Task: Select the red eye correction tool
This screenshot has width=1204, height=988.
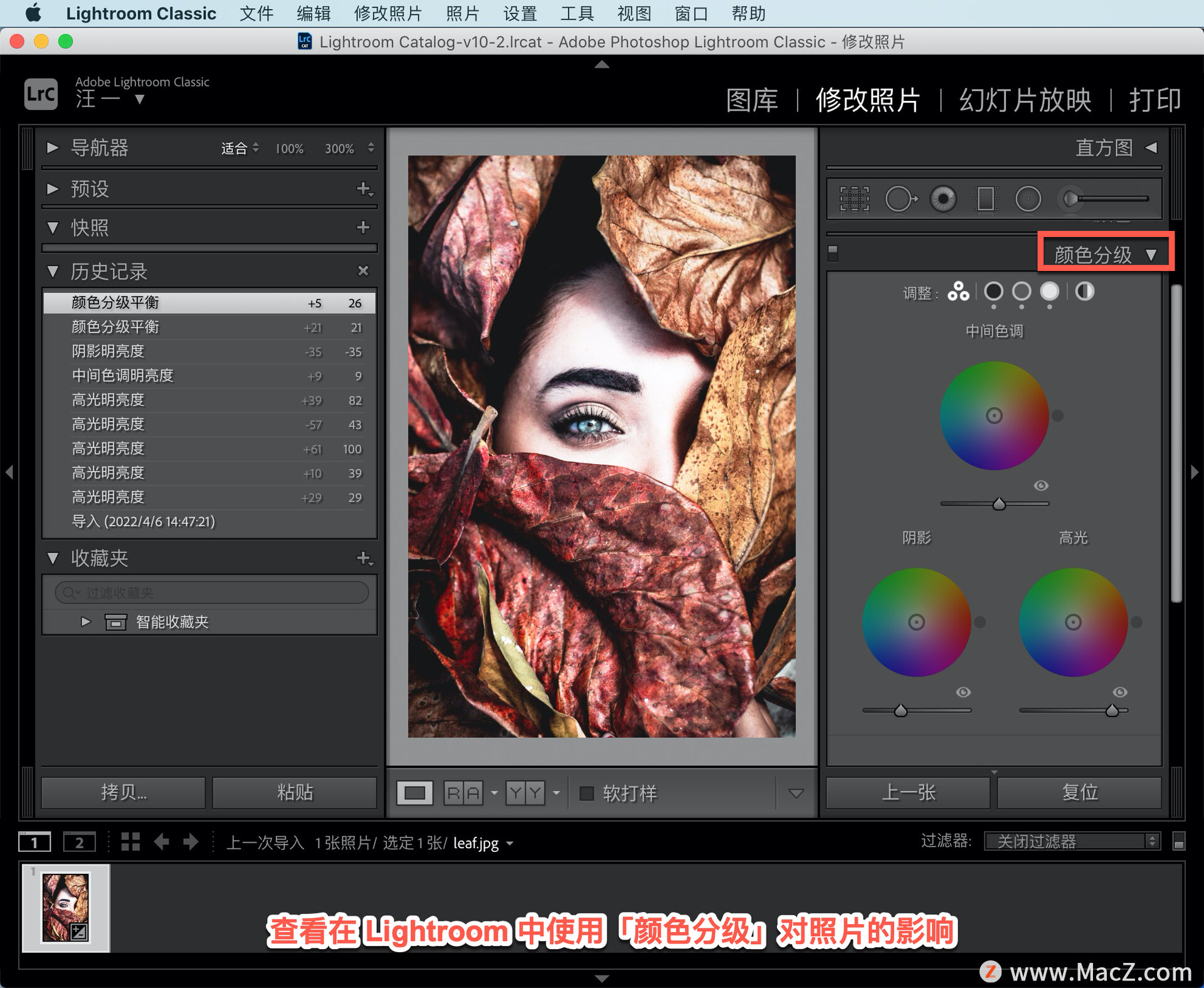Action: tap(943, 199)
